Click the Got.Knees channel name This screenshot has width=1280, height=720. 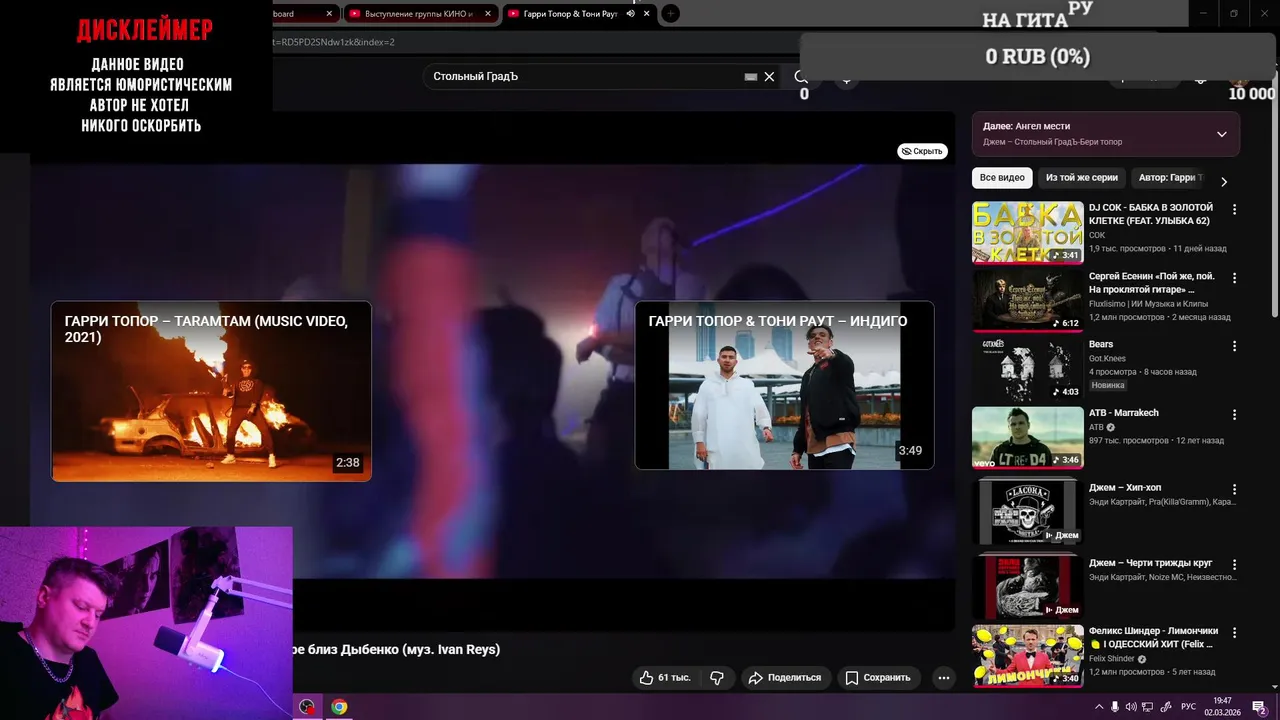click(1107, 358)
